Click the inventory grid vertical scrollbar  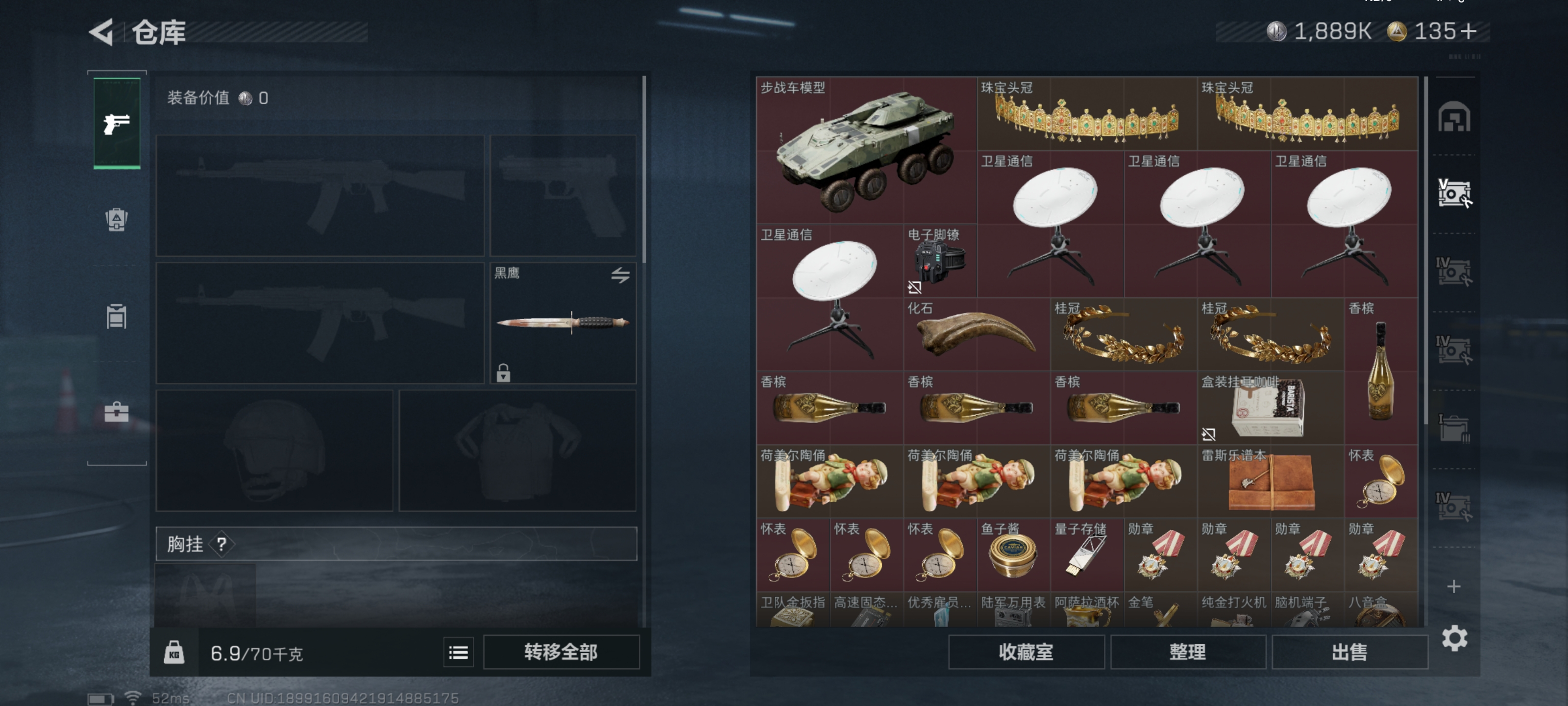[1426, 250]
